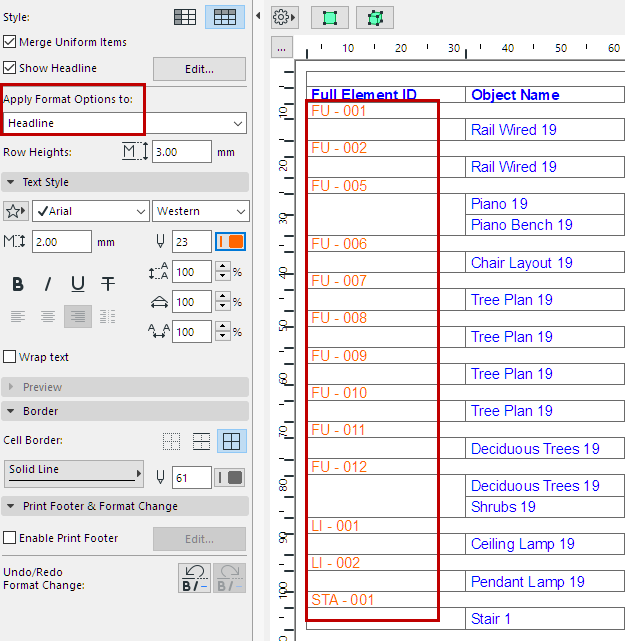This screenshot has width=625, height=641.
Task: Select the first table style icon
Action: point(185,17)
